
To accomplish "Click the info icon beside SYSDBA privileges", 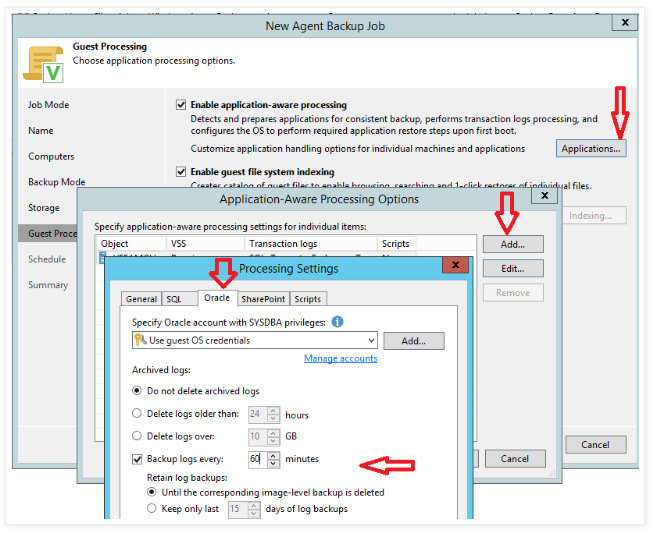I will pyautogui.click(x=337, y=322).
